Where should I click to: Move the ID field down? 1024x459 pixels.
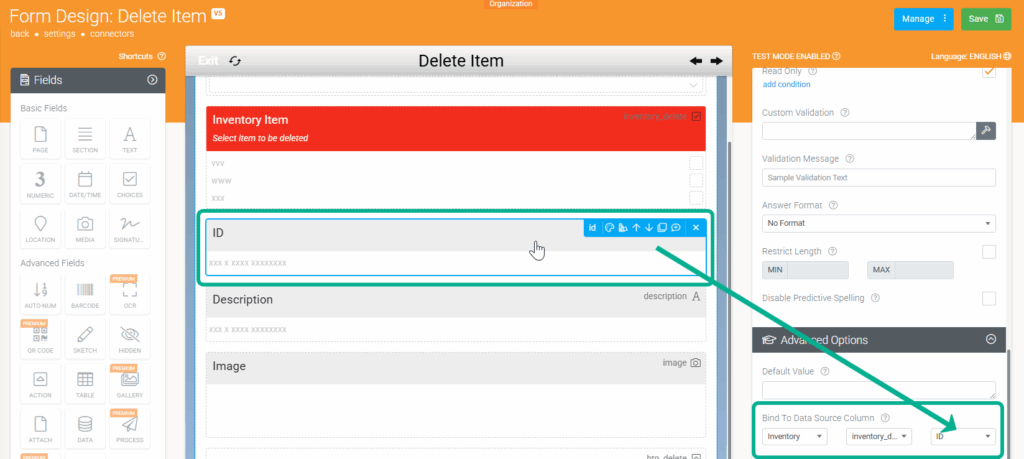coord(648,228)
